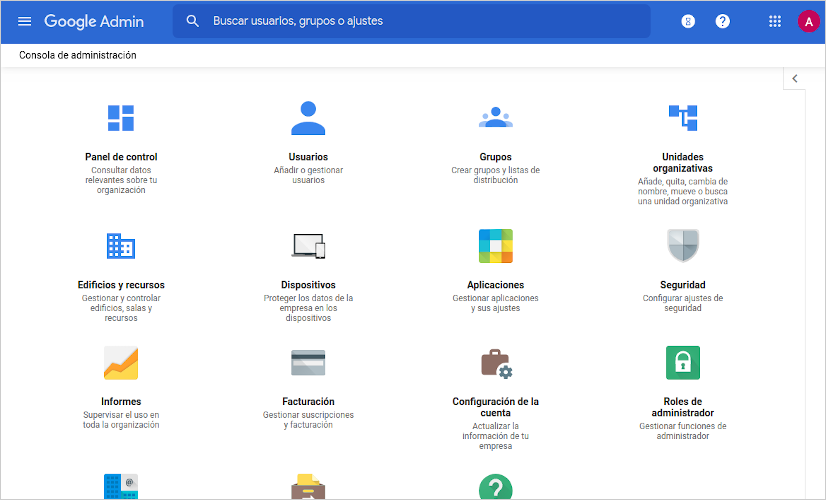Click the Aplicaciones title
This screenshot has height=500, width=826.
(496, 285)
